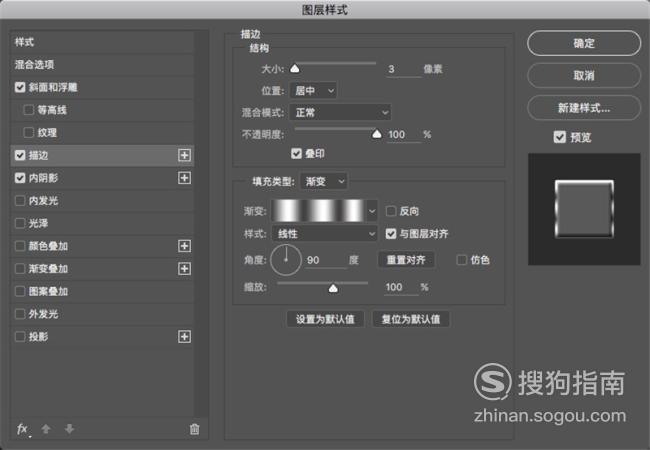650x450 pixels.
Task: Click 不透明度 percent value field
Action: point(403,135)
